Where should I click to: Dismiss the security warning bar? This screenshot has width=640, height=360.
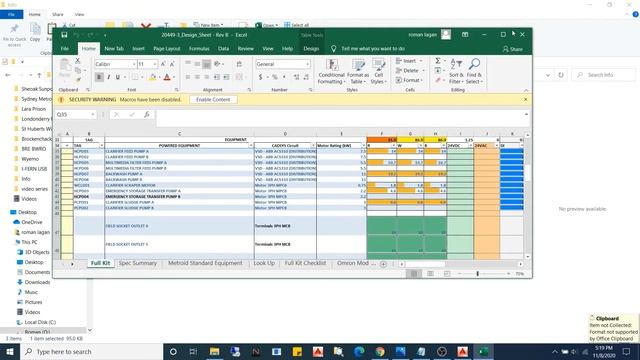[525, 100]
